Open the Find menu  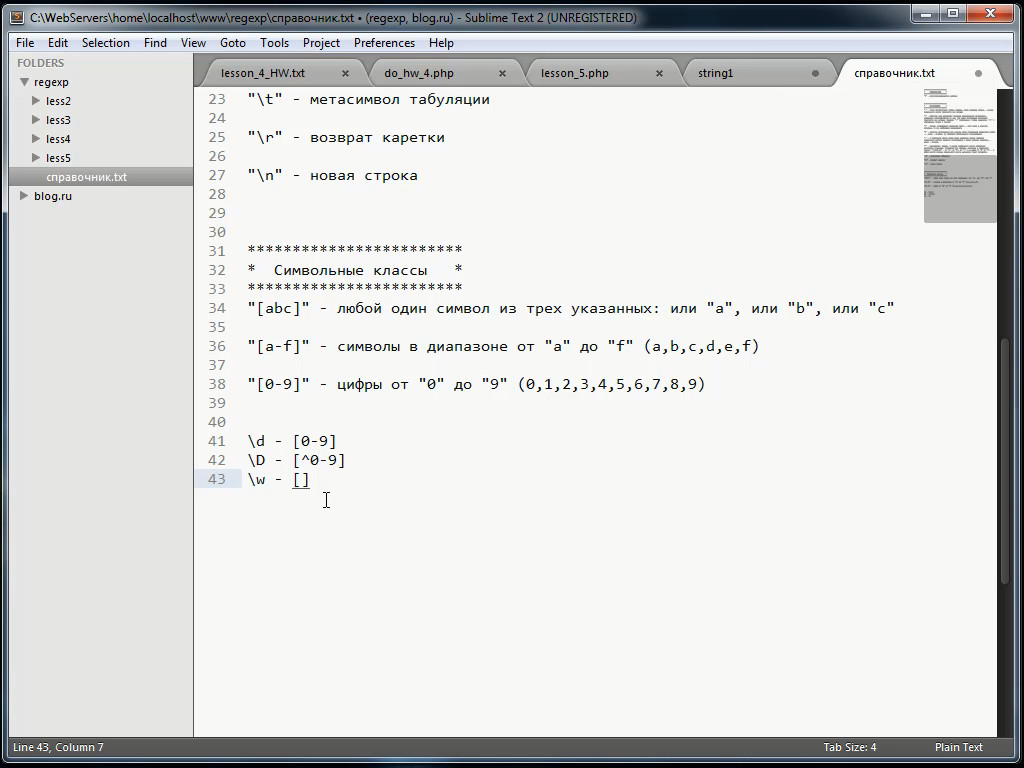click(x=155, y=42)
